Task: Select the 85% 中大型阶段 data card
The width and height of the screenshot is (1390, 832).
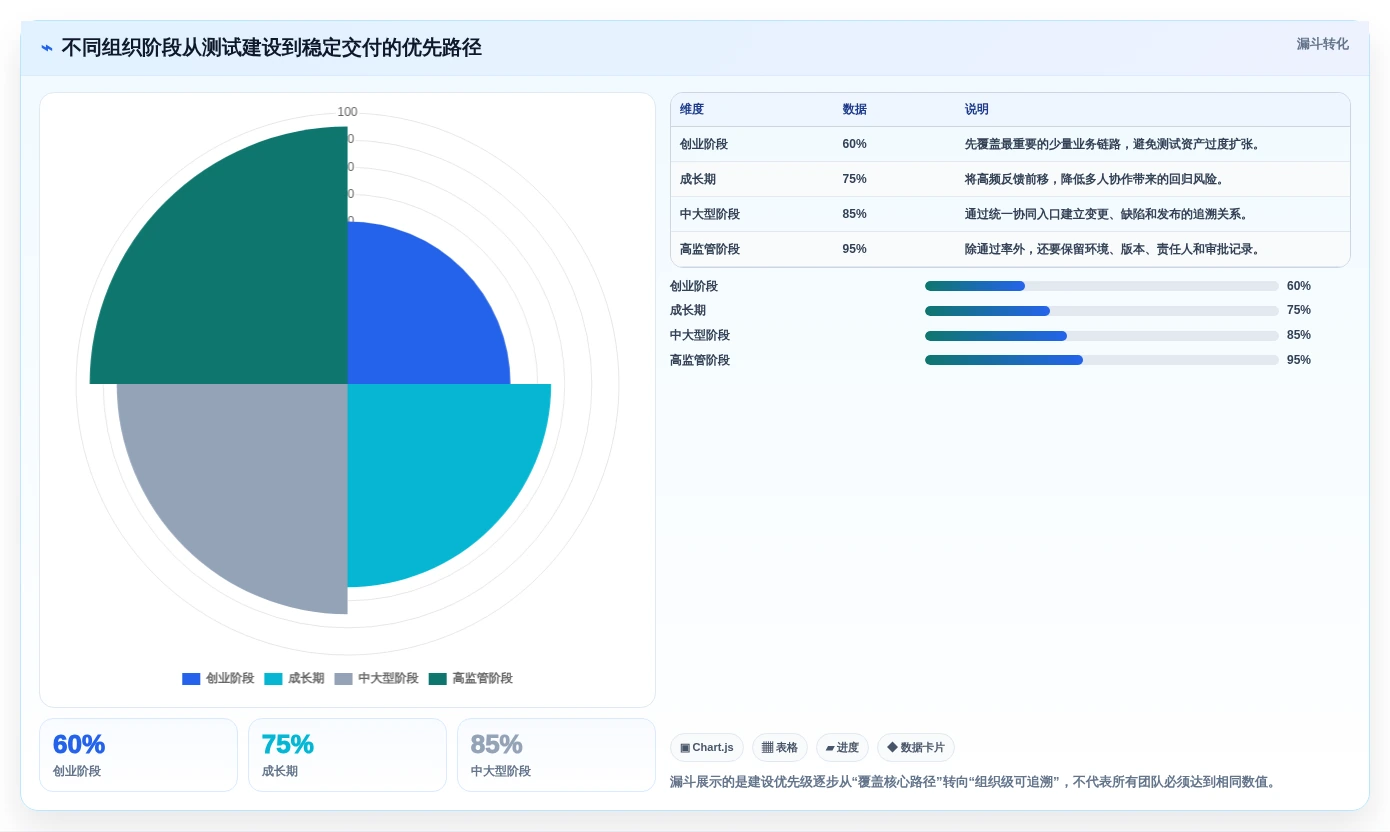Action: click(x=556, y=755)
